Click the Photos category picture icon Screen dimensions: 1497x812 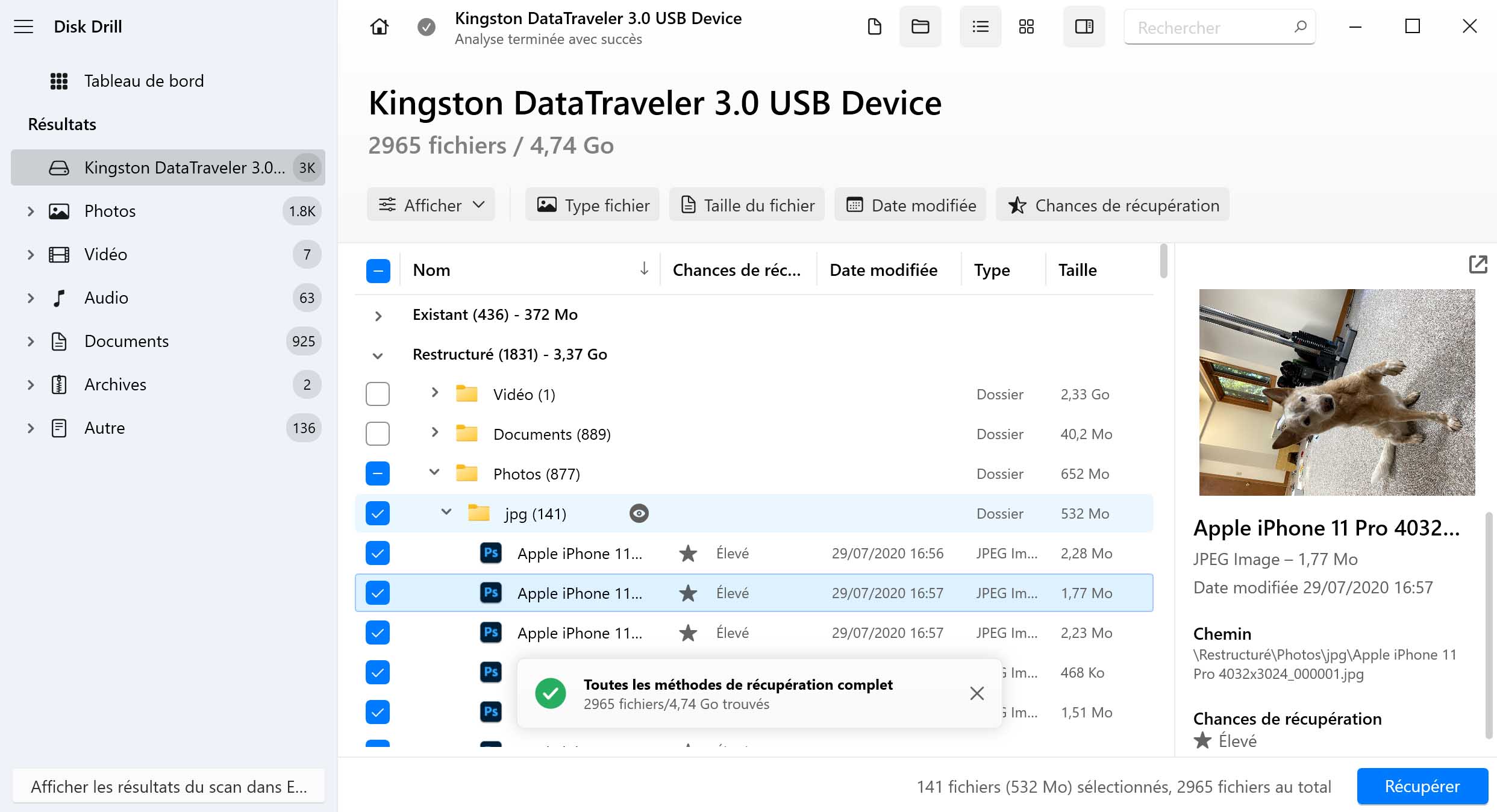[59, 211]
